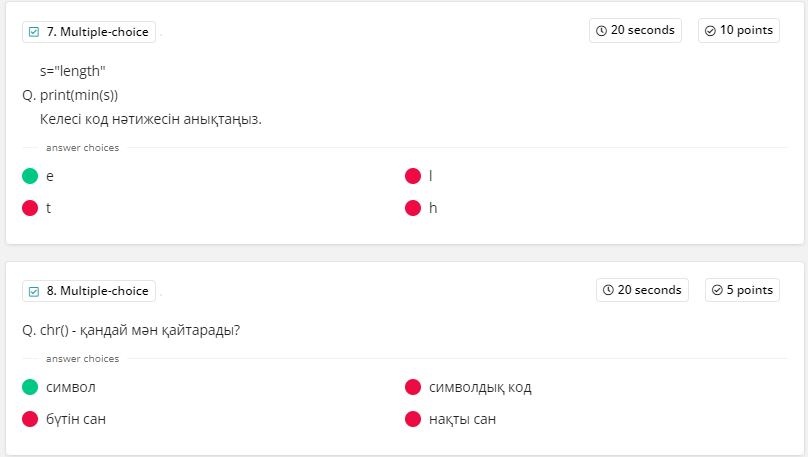Select red answer dot for "l"
This screenshot has width=808, height=457.
[413, 176]
